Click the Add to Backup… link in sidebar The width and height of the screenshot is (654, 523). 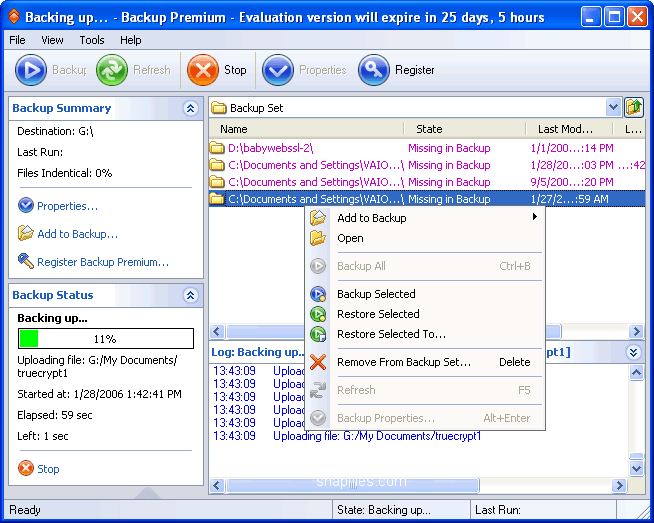(78, 234)
